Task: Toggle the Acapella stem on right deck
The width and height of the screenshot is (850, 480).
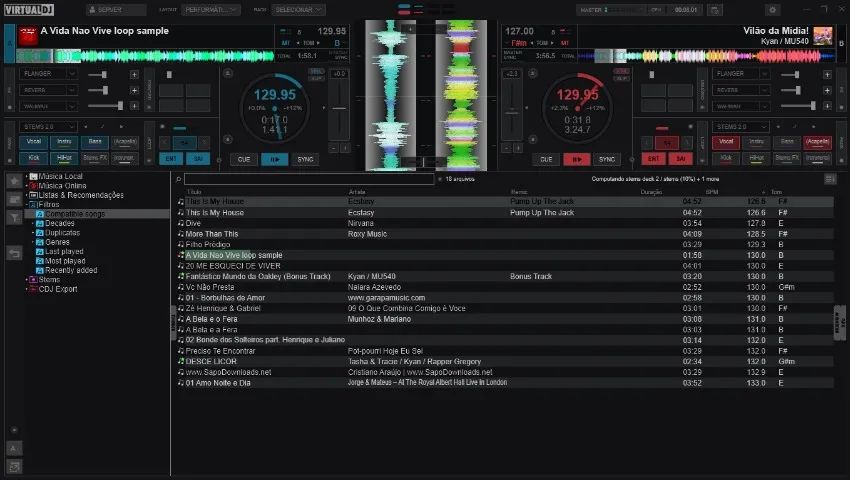Action: (817, 142)
